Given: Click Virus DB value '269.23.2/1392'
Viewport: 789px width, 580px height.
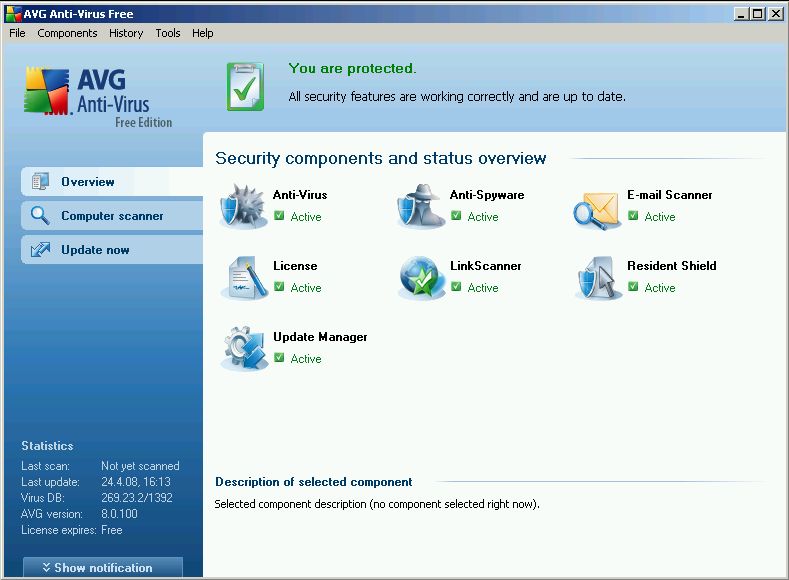Looking at the screenshot, I should pos(137,498).
